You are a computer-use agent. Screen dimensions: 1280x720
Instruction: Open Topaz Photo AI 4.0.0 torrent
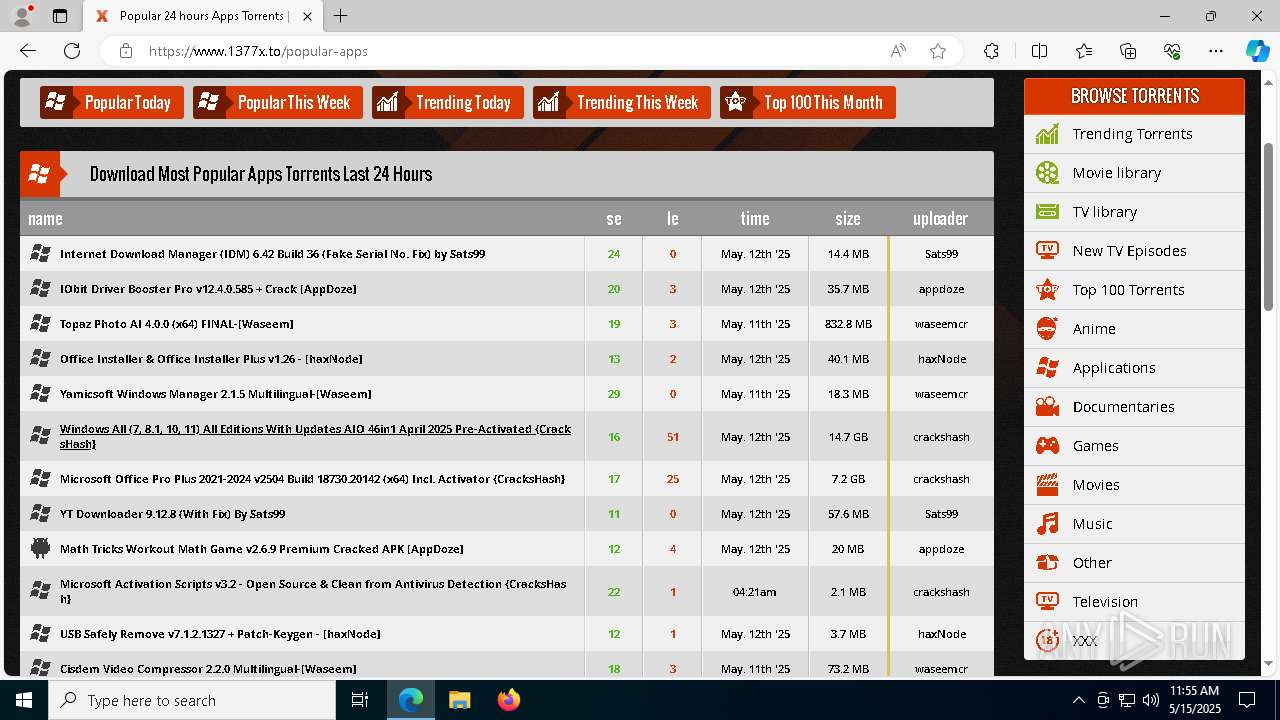click(176, 324)
